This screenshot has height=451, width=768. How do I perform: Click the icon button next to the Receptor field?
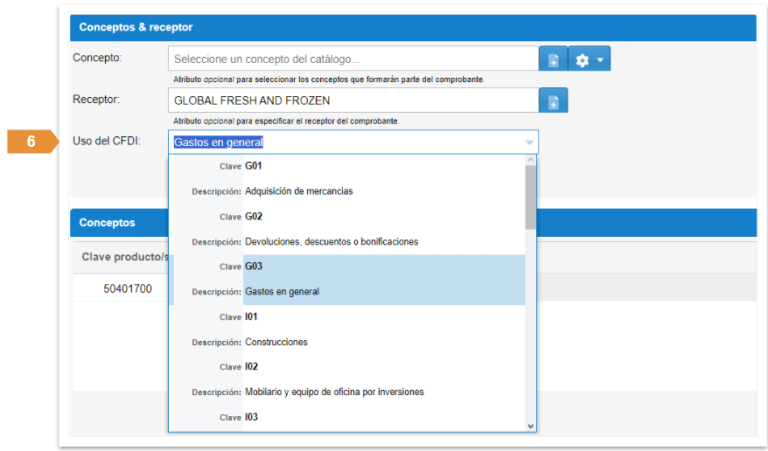coord(553,101)
